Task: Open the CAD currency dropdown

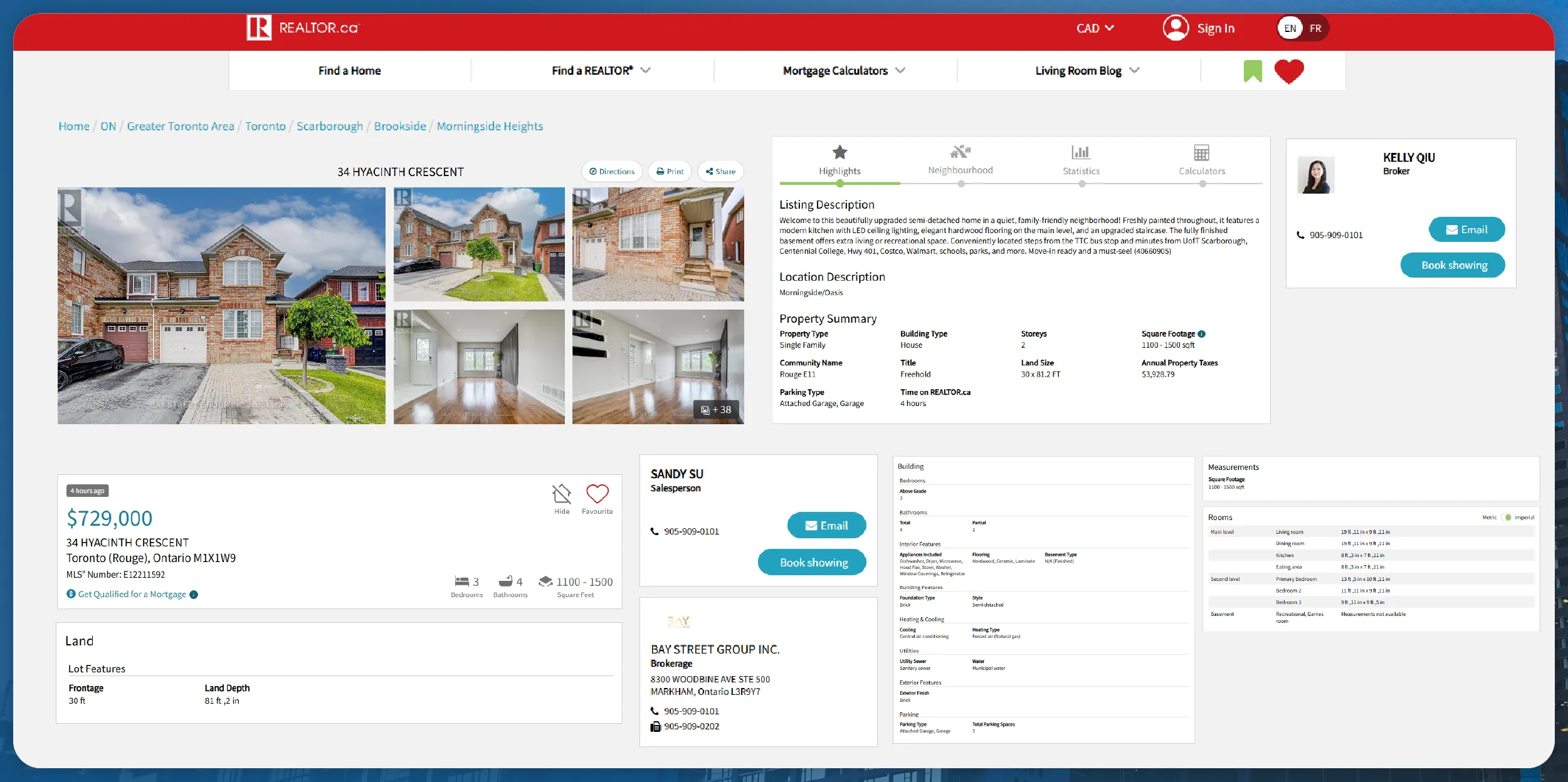Action: [x=1095, y=28]
